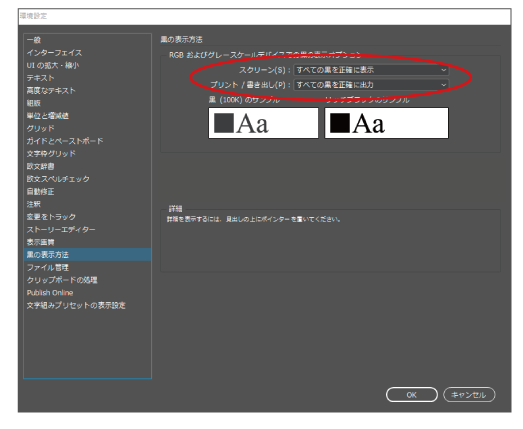Click the キャンセル button

(x=469, y=395)
